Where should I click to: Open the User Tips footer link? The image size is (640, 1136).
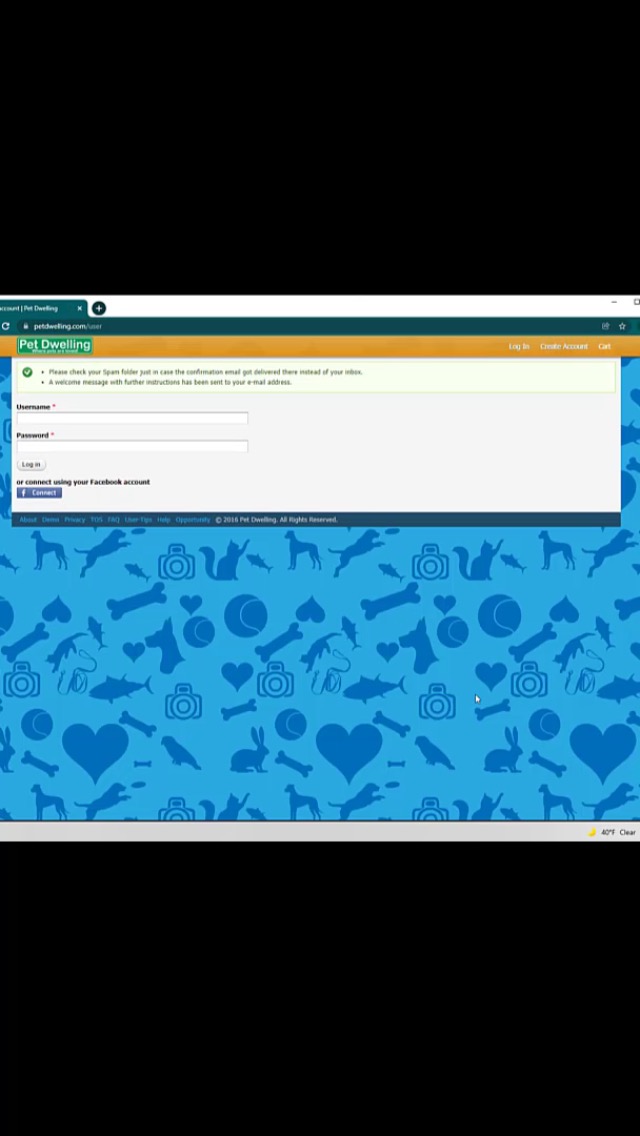tap(138, 519)
